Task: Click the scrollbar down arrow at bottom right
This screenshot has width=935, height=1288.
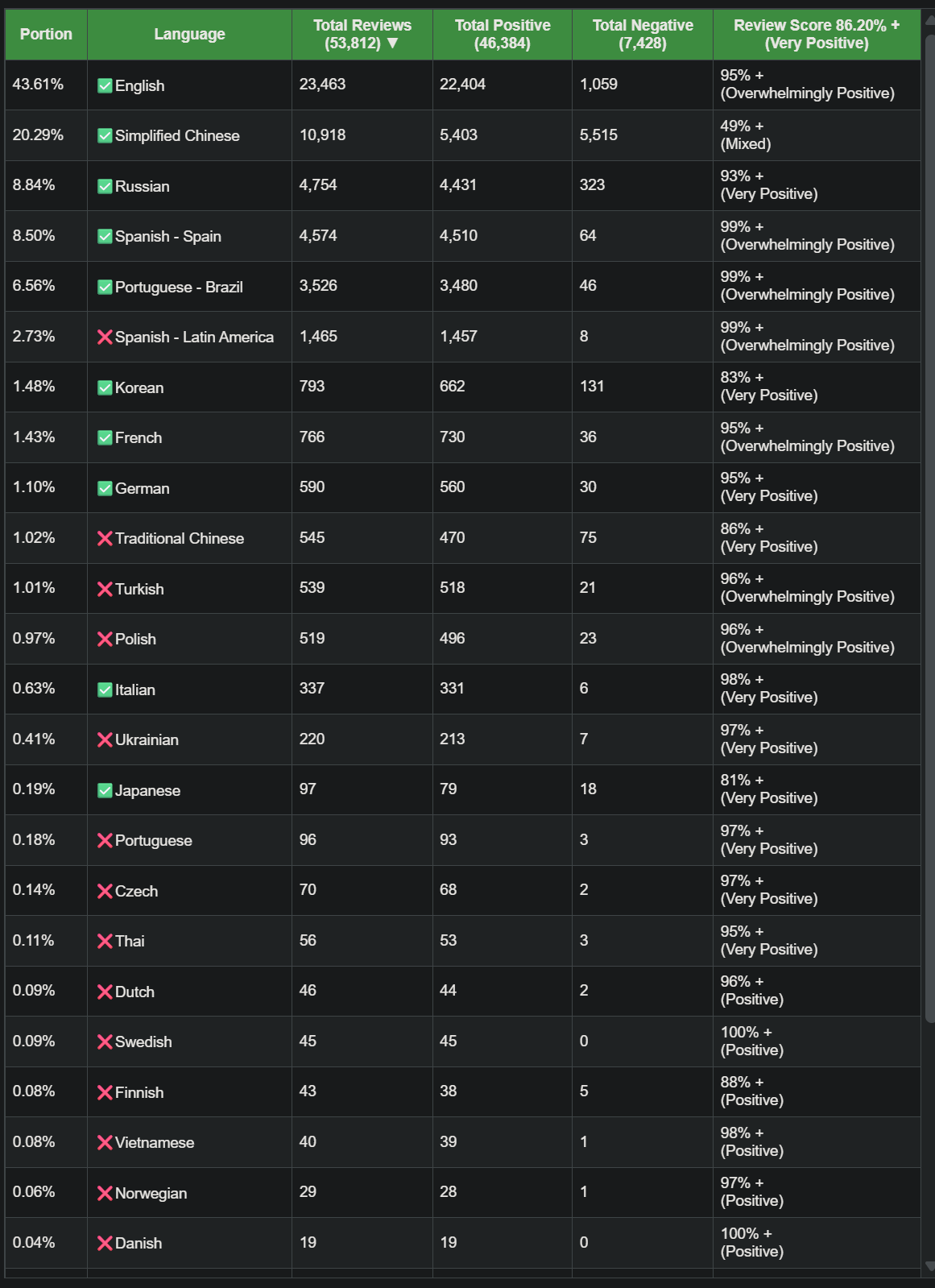Action: [930, 1267]
